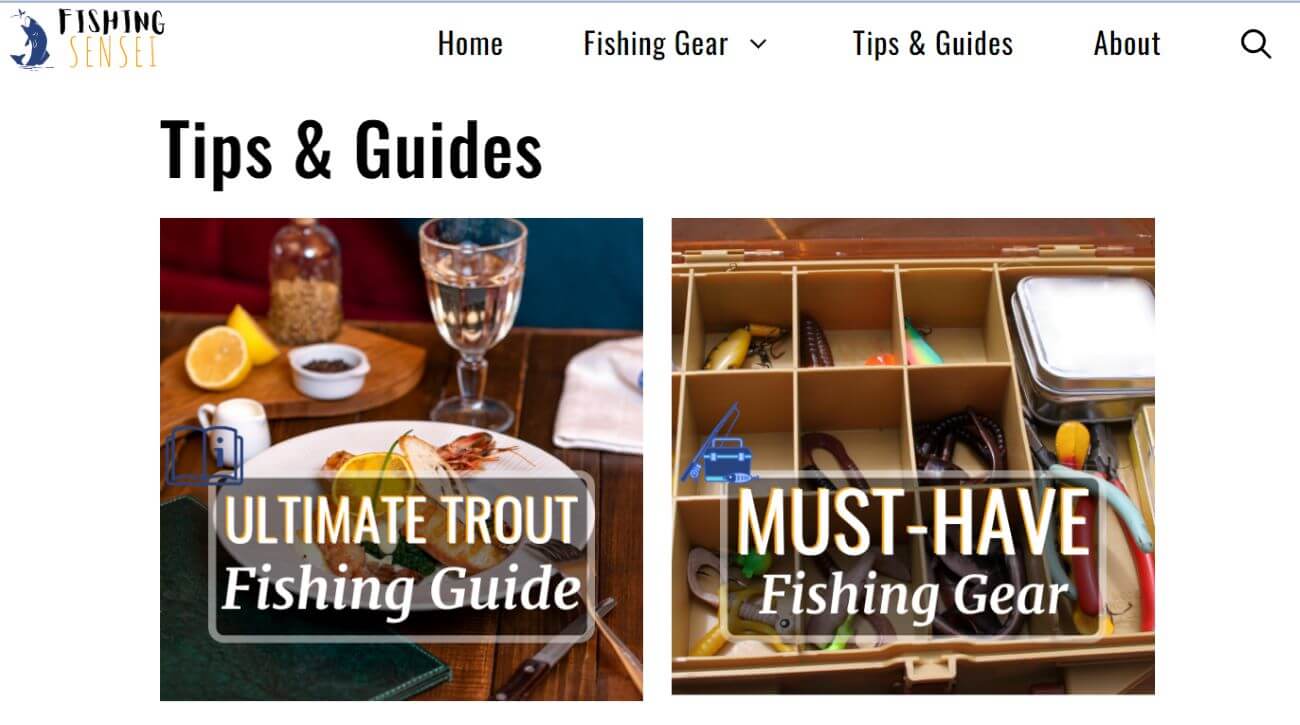Open search with the magnifying glass icon
This screenshot has width=1300, height=725.
pyautogui.click(x=1256, y=44)
